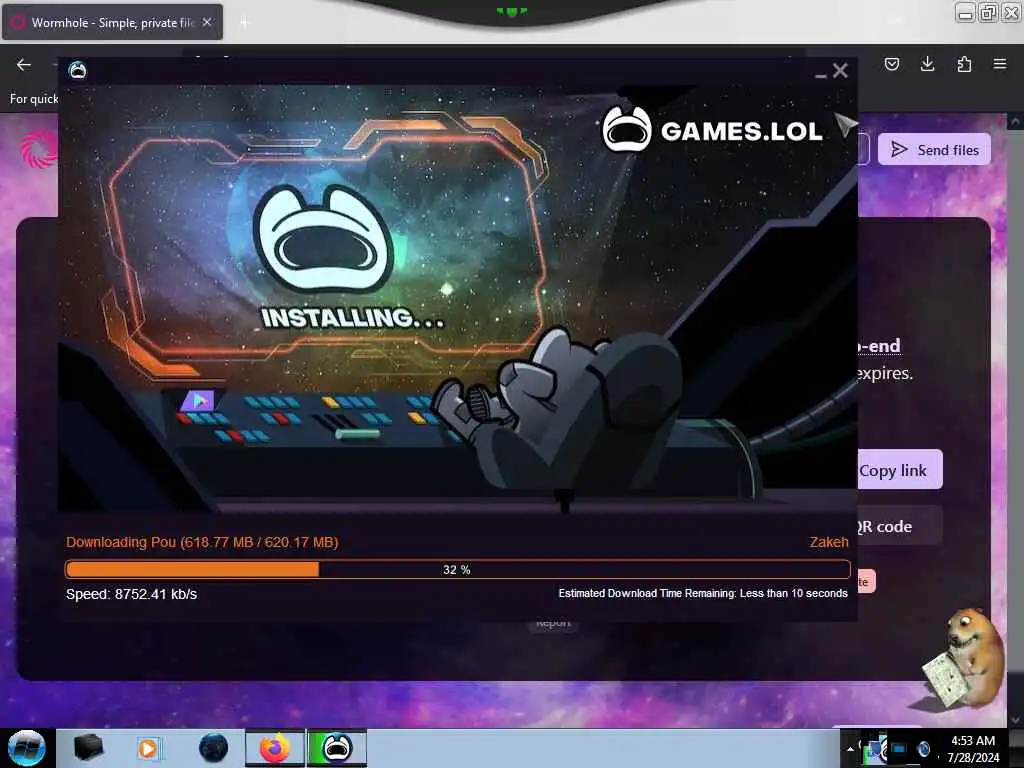Click the GAMES.LOL logo in installer
The image size is (1024, 768).
click(712, 130)
